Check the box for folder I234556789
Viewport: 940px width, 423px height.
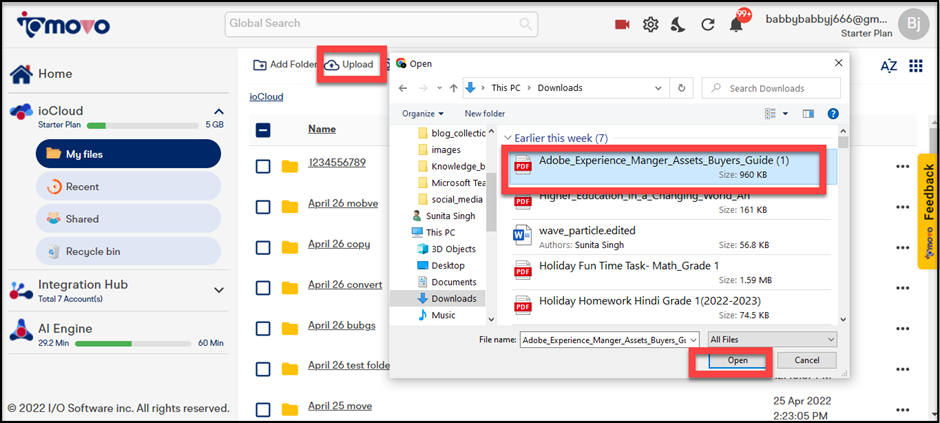(x=263, y=167)
